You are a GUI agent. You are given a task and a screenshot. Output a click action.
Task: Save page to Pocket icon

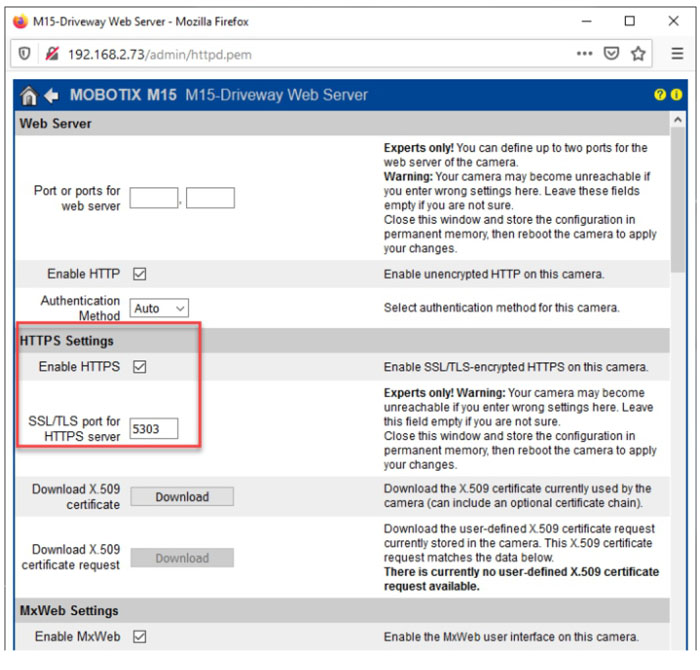[611, 54]
